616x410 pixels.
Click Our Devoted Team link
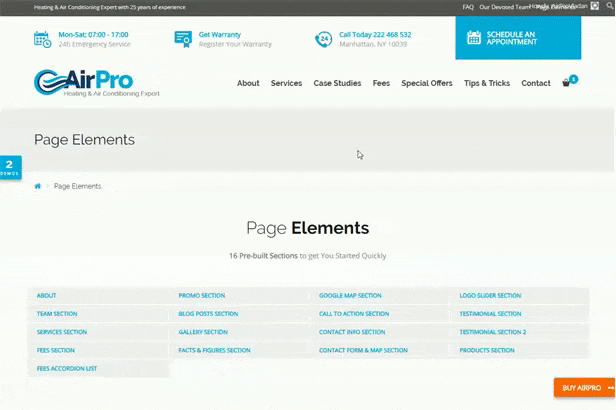[x=504, y=7]
